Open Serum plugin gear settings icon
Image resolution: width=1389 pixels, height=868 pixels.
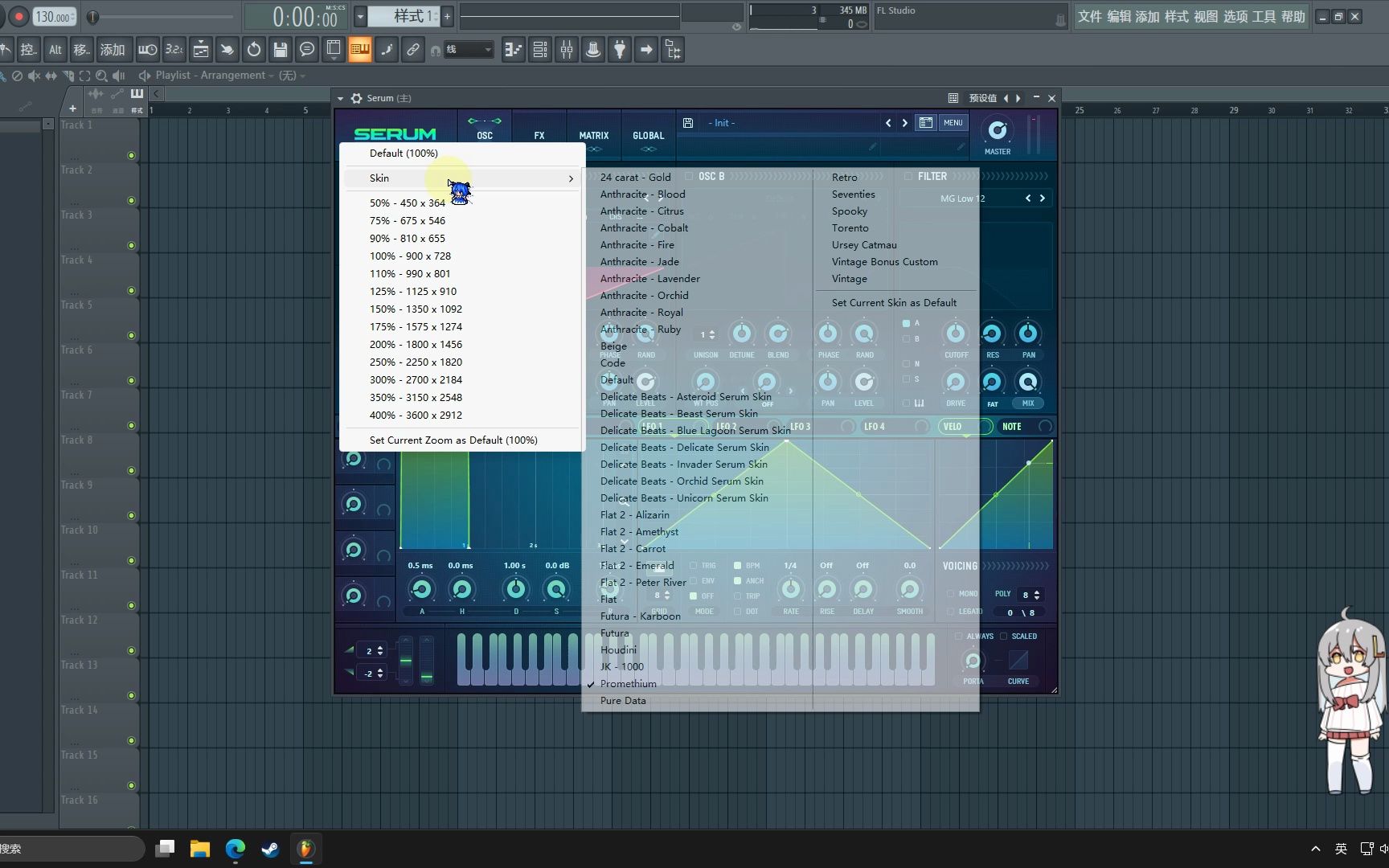pos(356,98)
